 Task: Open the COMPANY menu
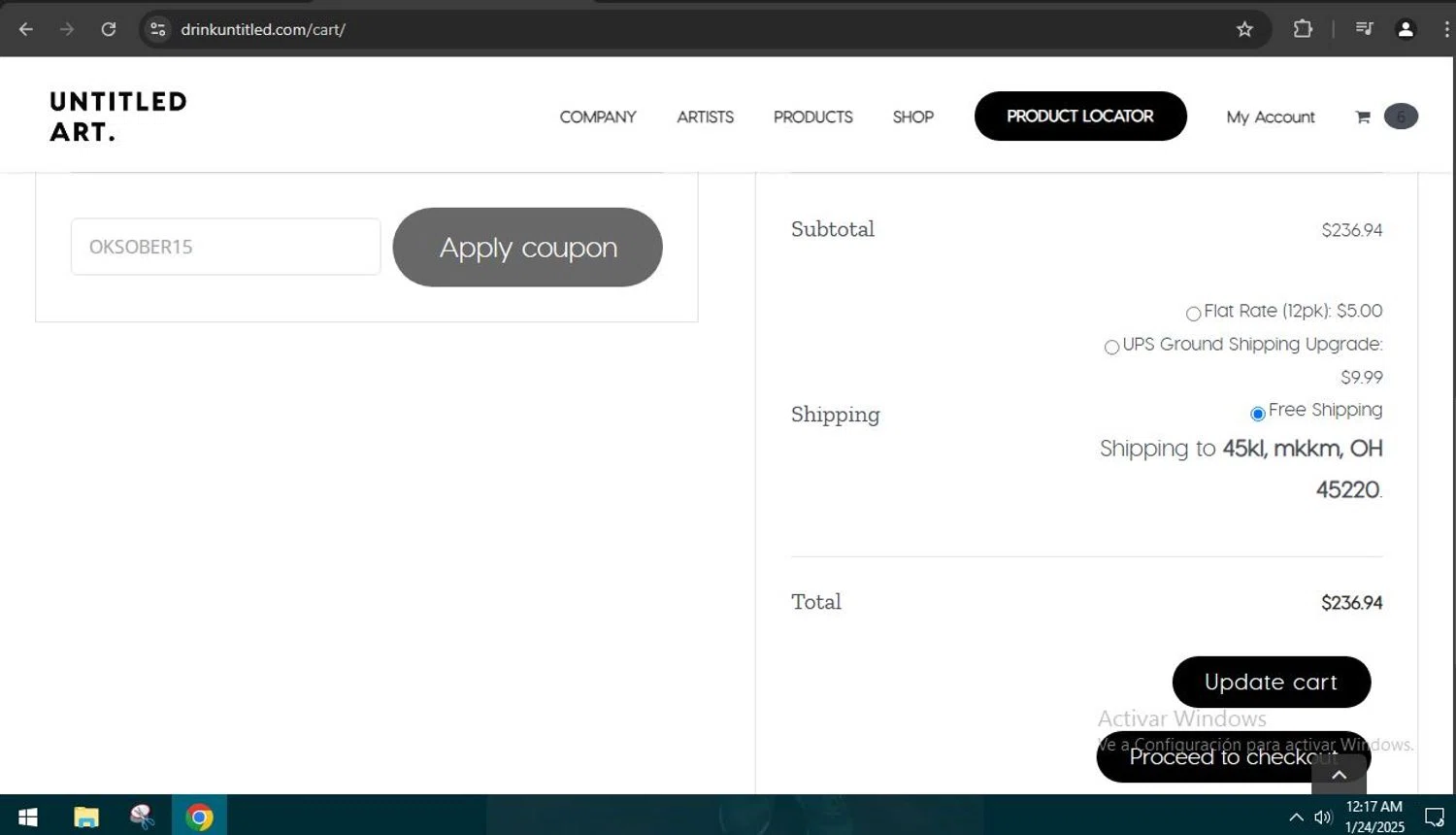click(x=598, y=117)
